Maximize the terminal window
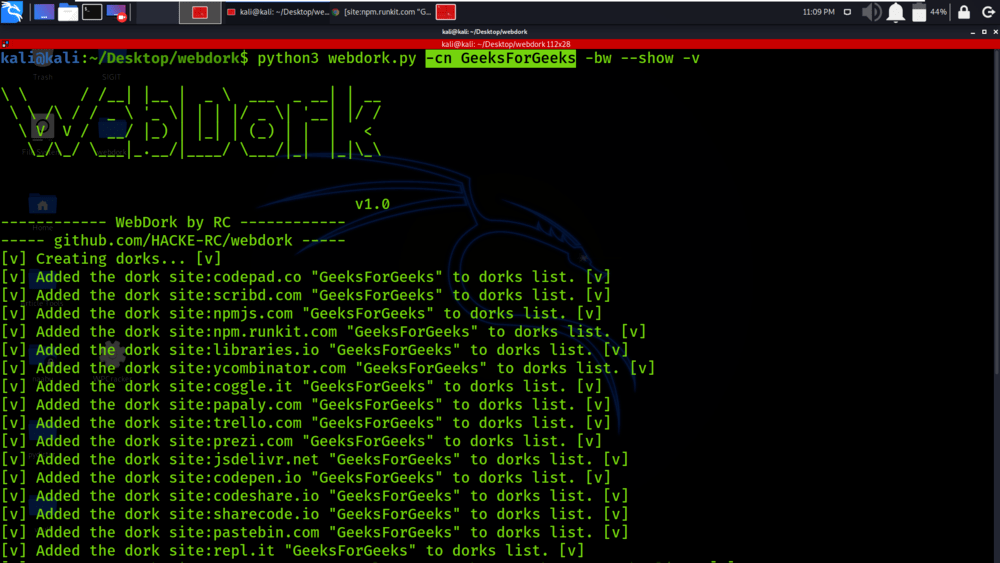This screenshot has height=563, width=1000. click(x=984, y=32)
